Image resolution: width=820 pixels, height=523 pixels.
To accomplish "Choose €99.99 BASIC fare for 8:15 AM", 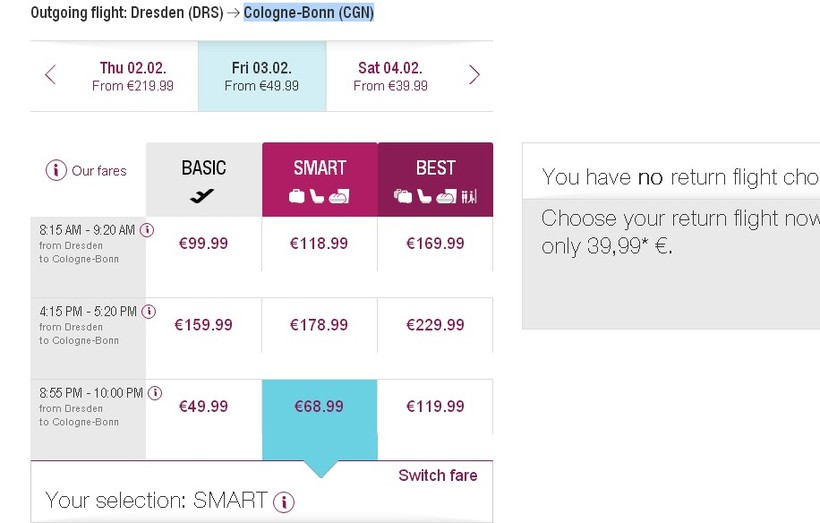I will pos(204,243).
